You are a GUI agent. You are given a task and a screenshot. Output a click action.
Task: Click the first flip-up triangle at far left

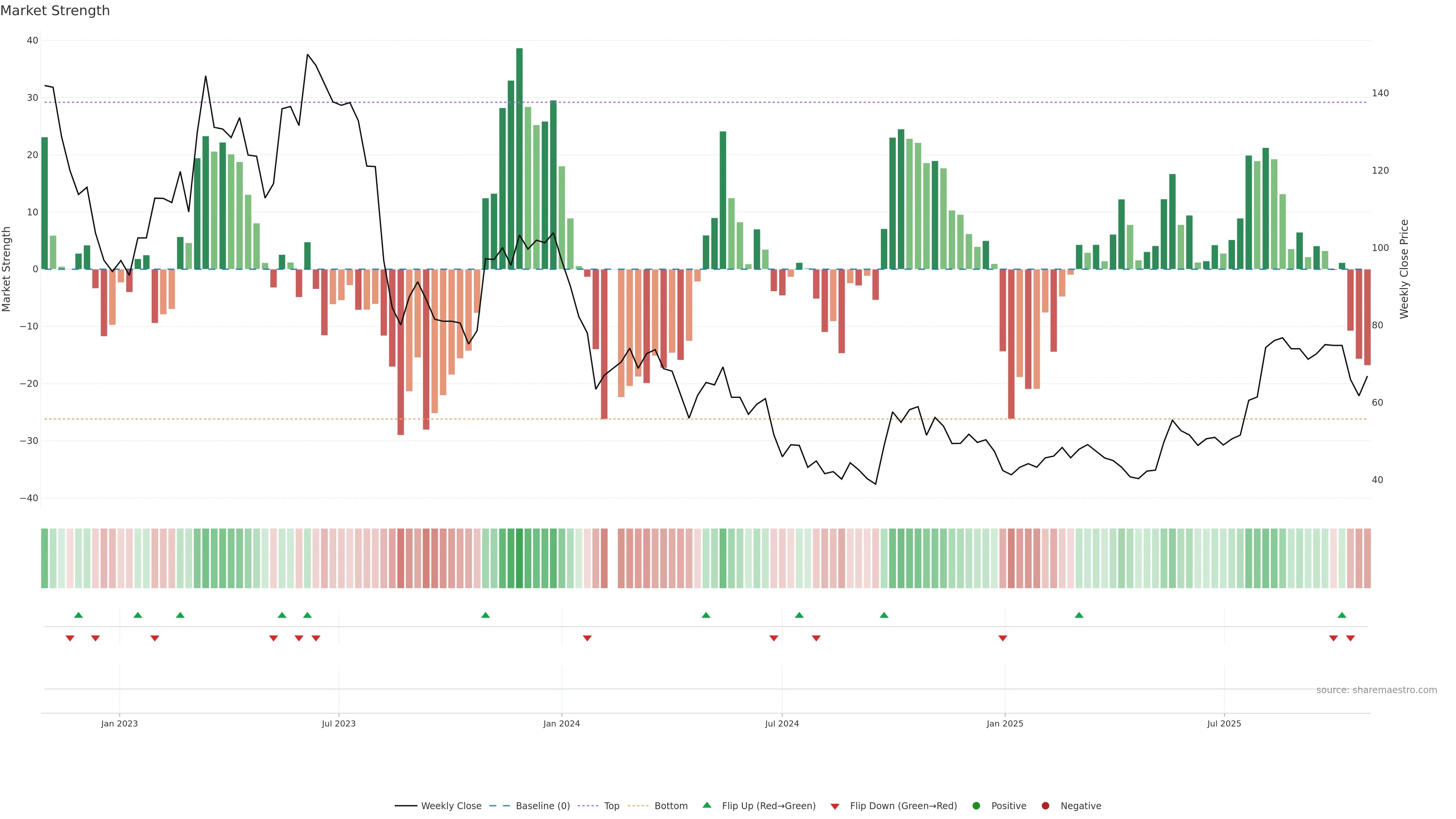[x=78, y=615]
